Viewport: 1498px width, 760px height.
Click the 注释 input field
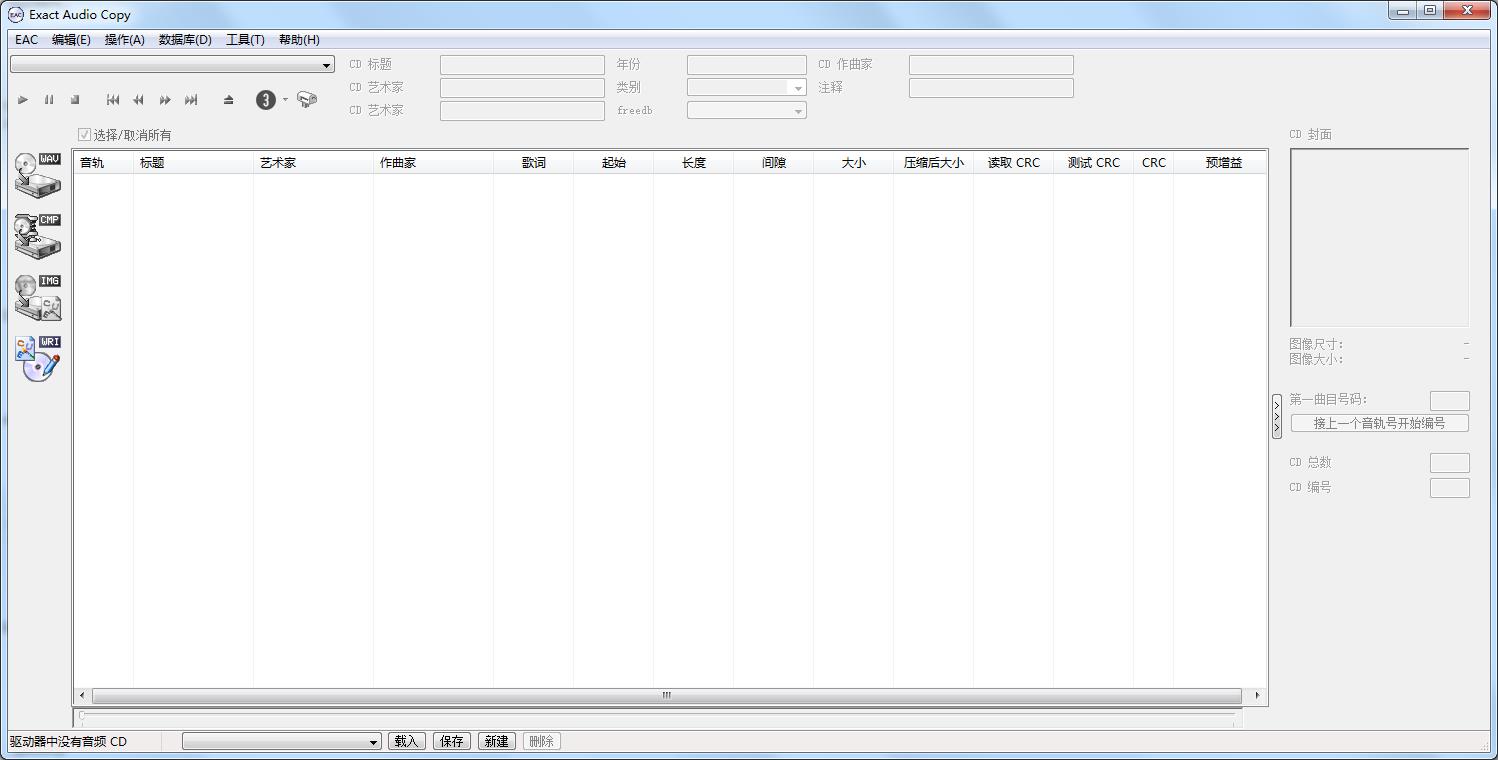pos(991,88)
